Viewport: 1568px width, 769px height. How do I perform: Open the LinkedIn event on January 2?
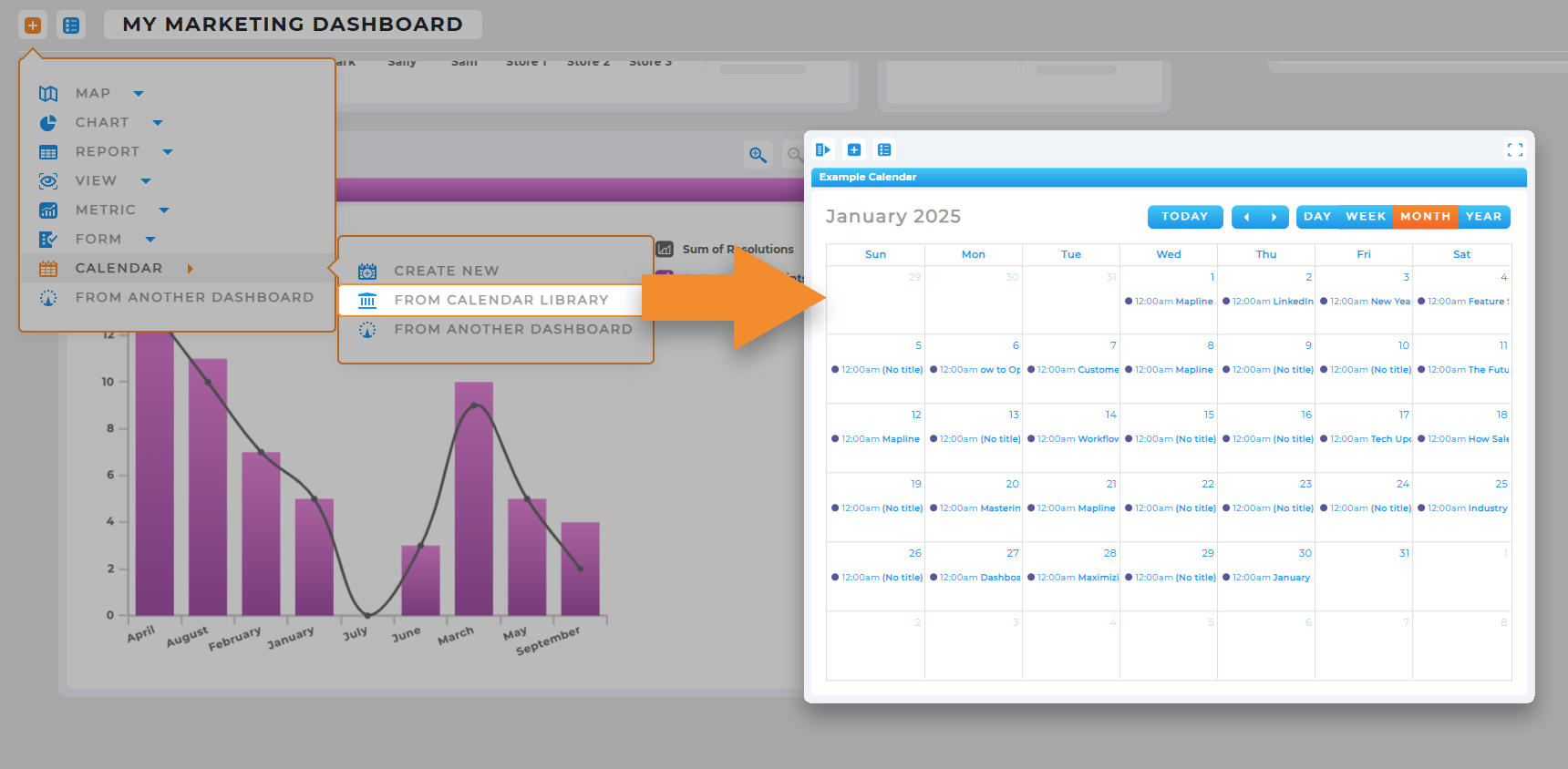1267,302
